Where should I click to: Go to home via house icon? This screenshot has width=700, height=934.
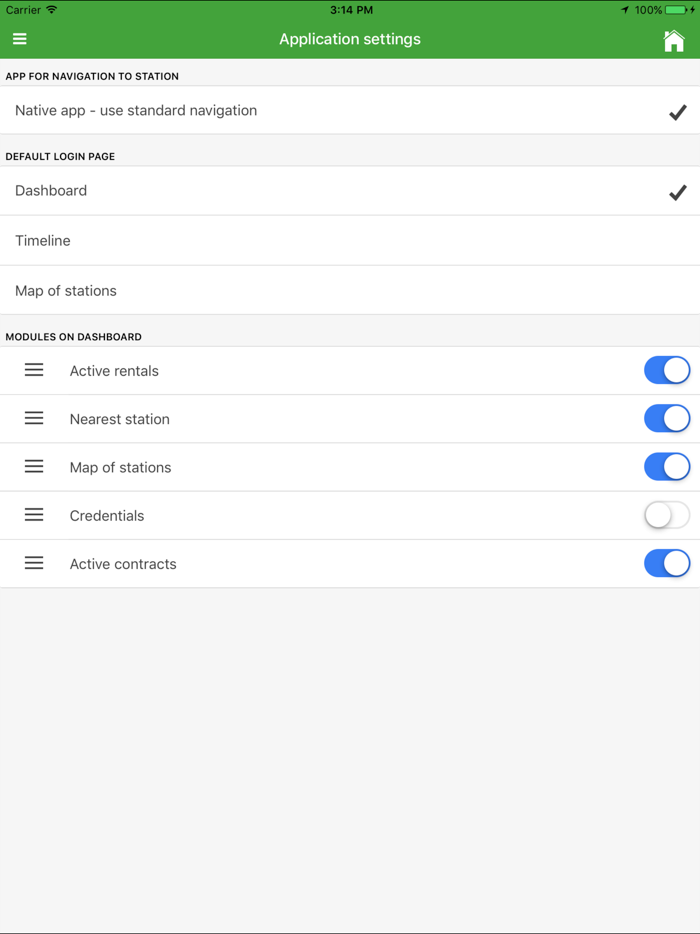(674, 40)
